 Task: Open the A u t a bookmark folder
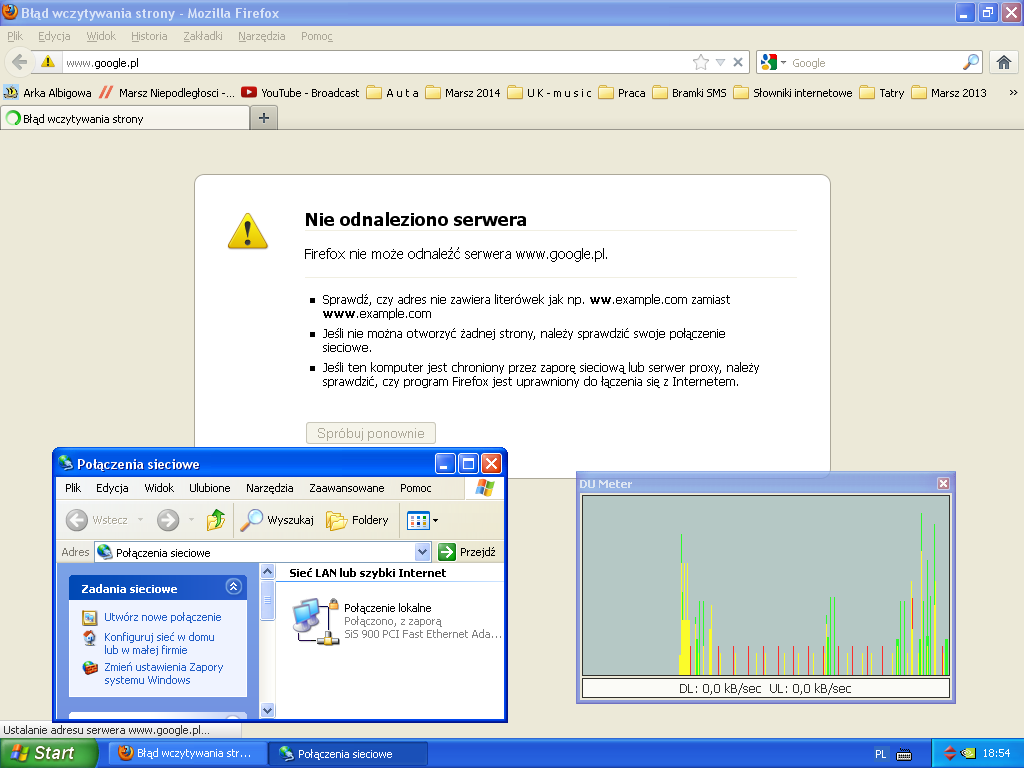pyautogui.click(x=392, y=93)
